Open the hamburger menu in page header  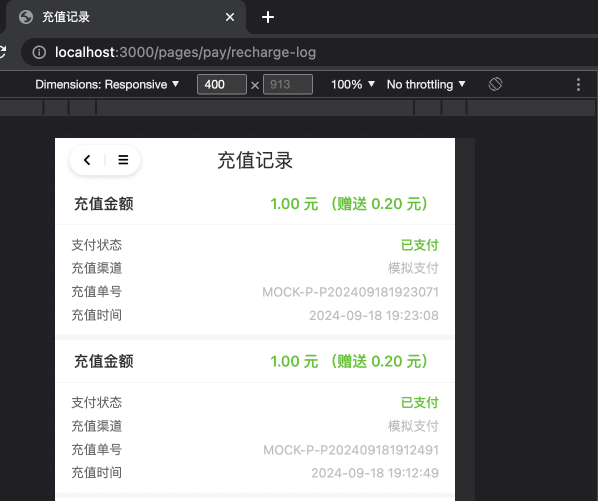pos(123,160)
